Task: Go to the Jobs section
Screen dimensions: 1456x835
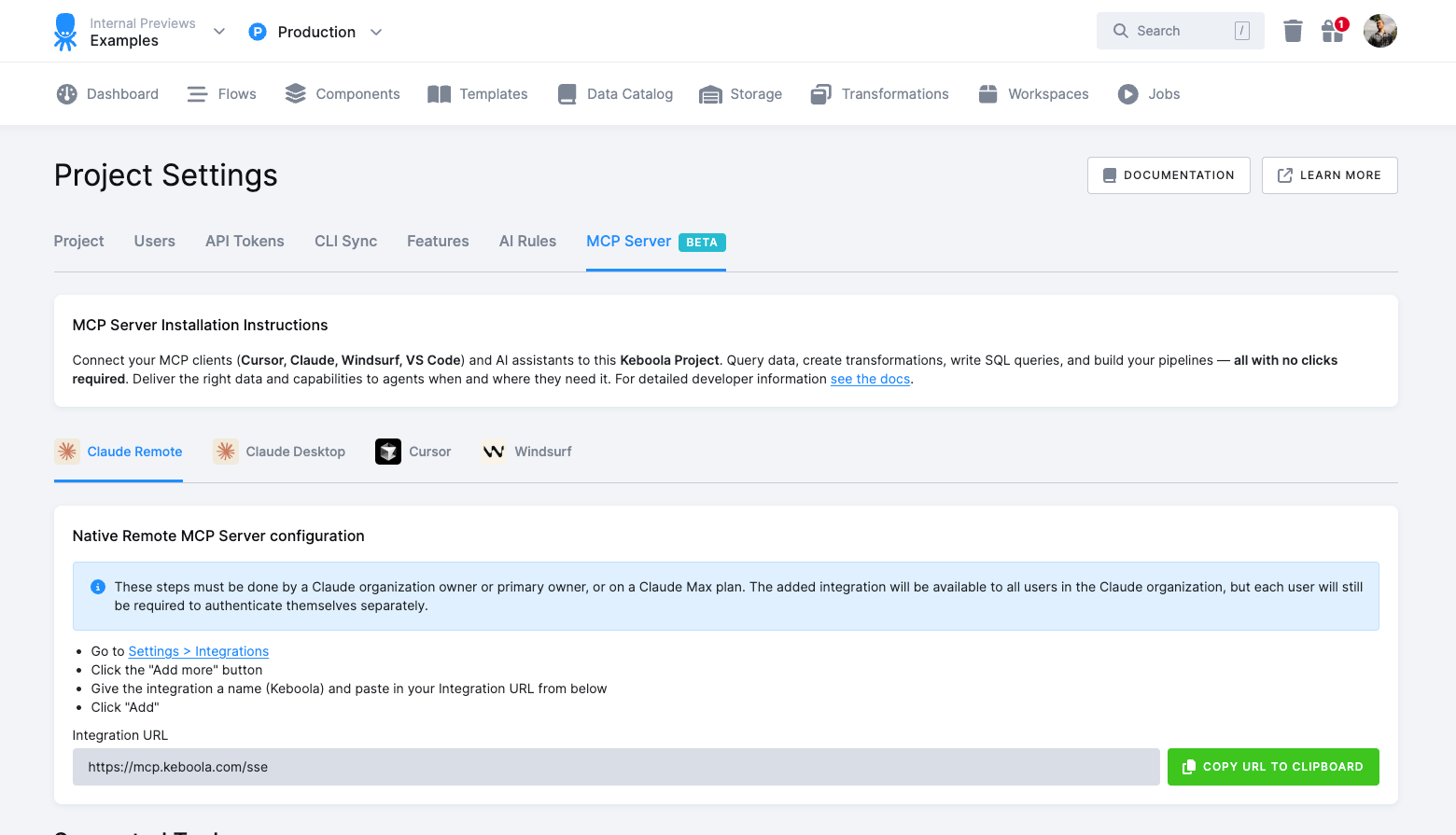Action: coord(1149,94)
